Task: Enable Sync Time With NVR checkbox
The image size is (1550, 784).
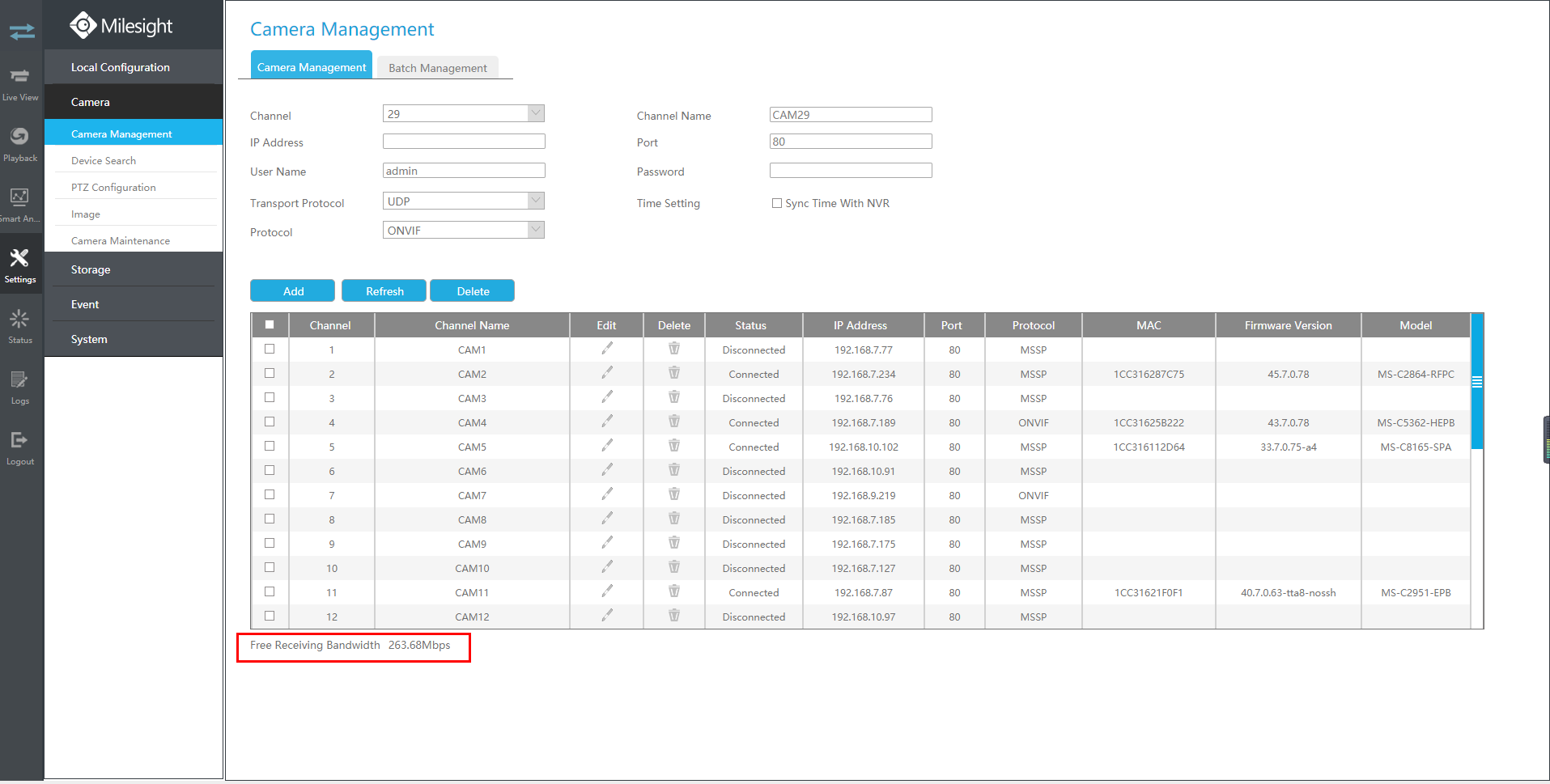Action: 777,203
